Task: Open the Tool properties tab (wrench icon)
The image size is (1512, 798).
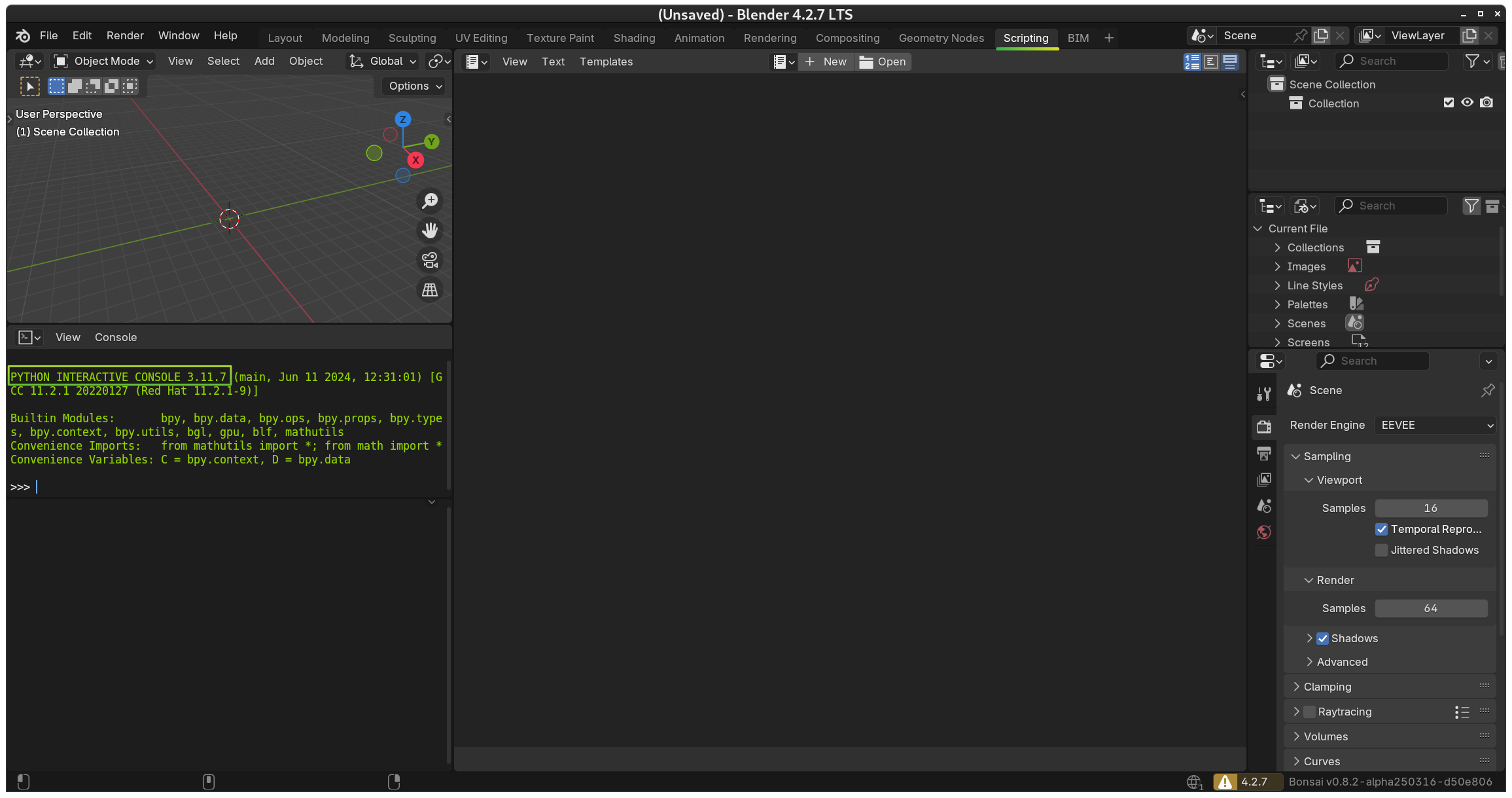Action: click(1264, 393)
